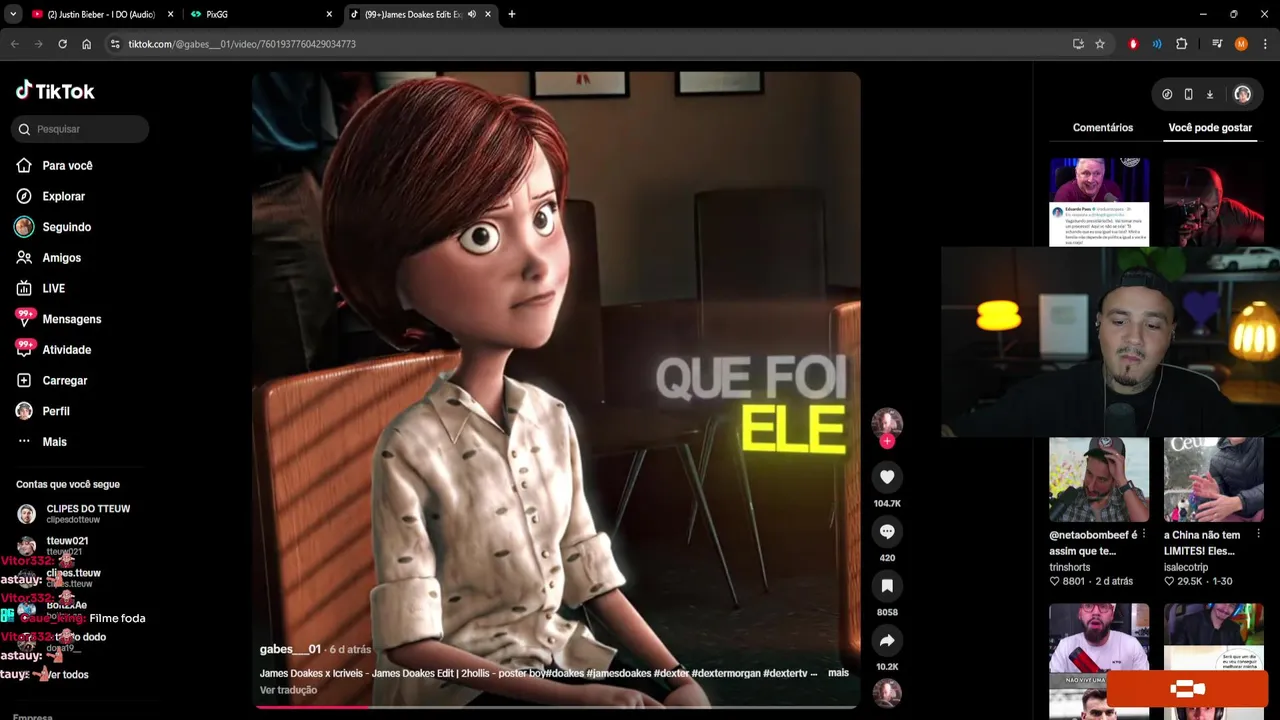Open options for a China não tem video

pos(1258,534)
